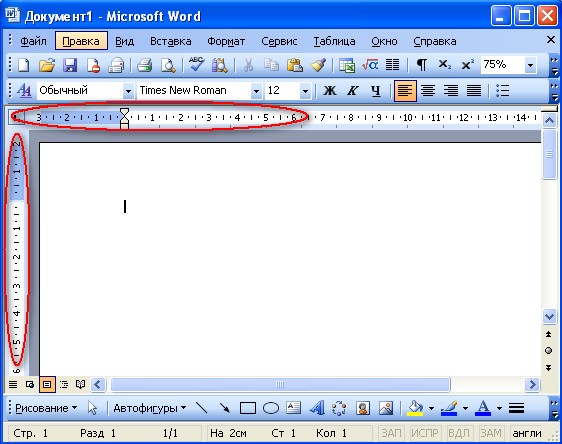Image resolution: width=562 pixels, height=444 pixels.
Task: Open the Рисование drawing menu button
Action: tap(46, 408)
